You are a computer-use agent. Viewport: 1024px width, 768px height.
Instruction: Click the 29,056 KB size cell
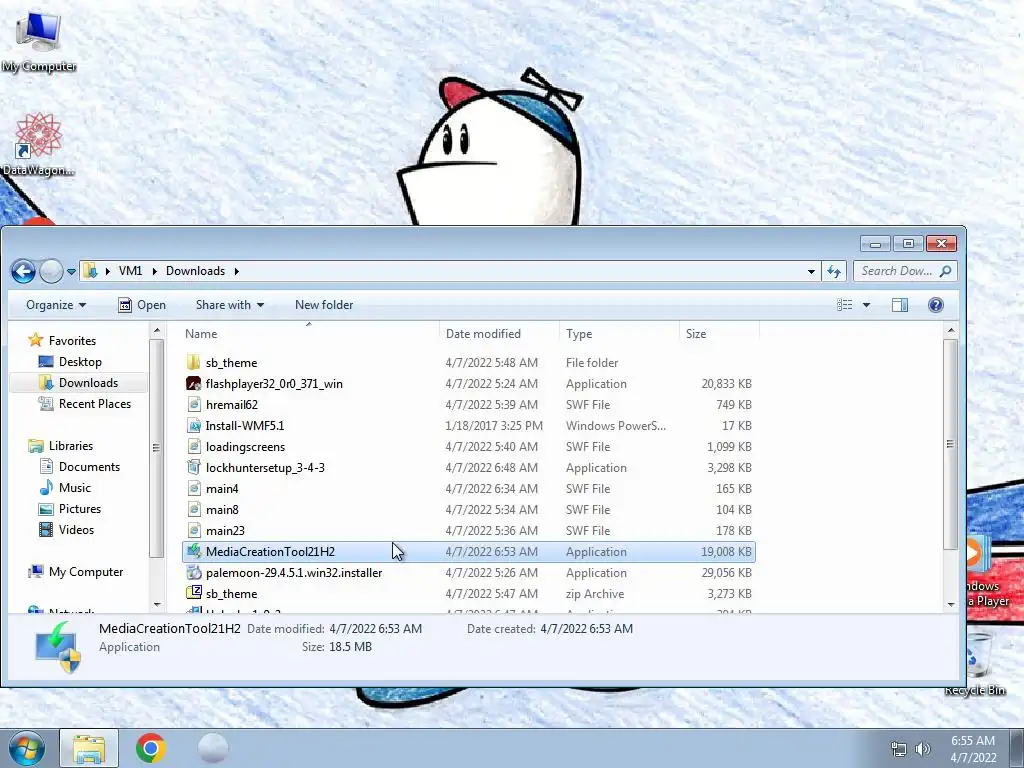(x=726, y=573)
